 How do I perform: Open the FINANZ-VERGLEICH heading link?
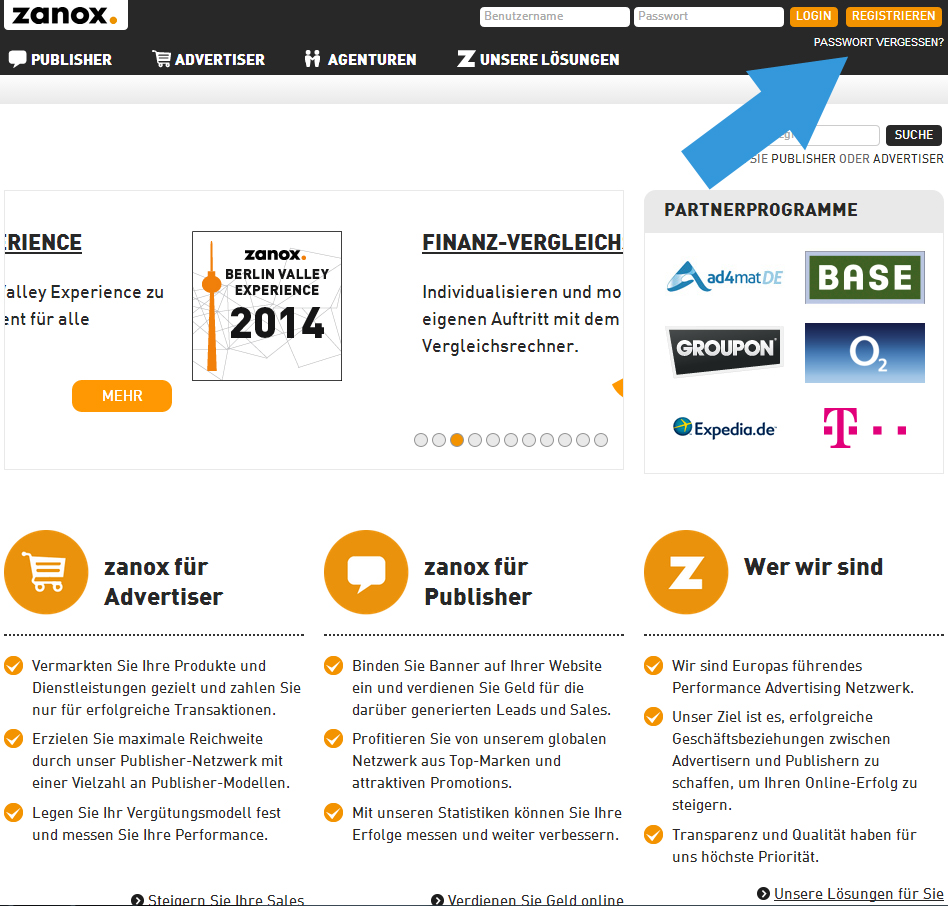[522, 242]
